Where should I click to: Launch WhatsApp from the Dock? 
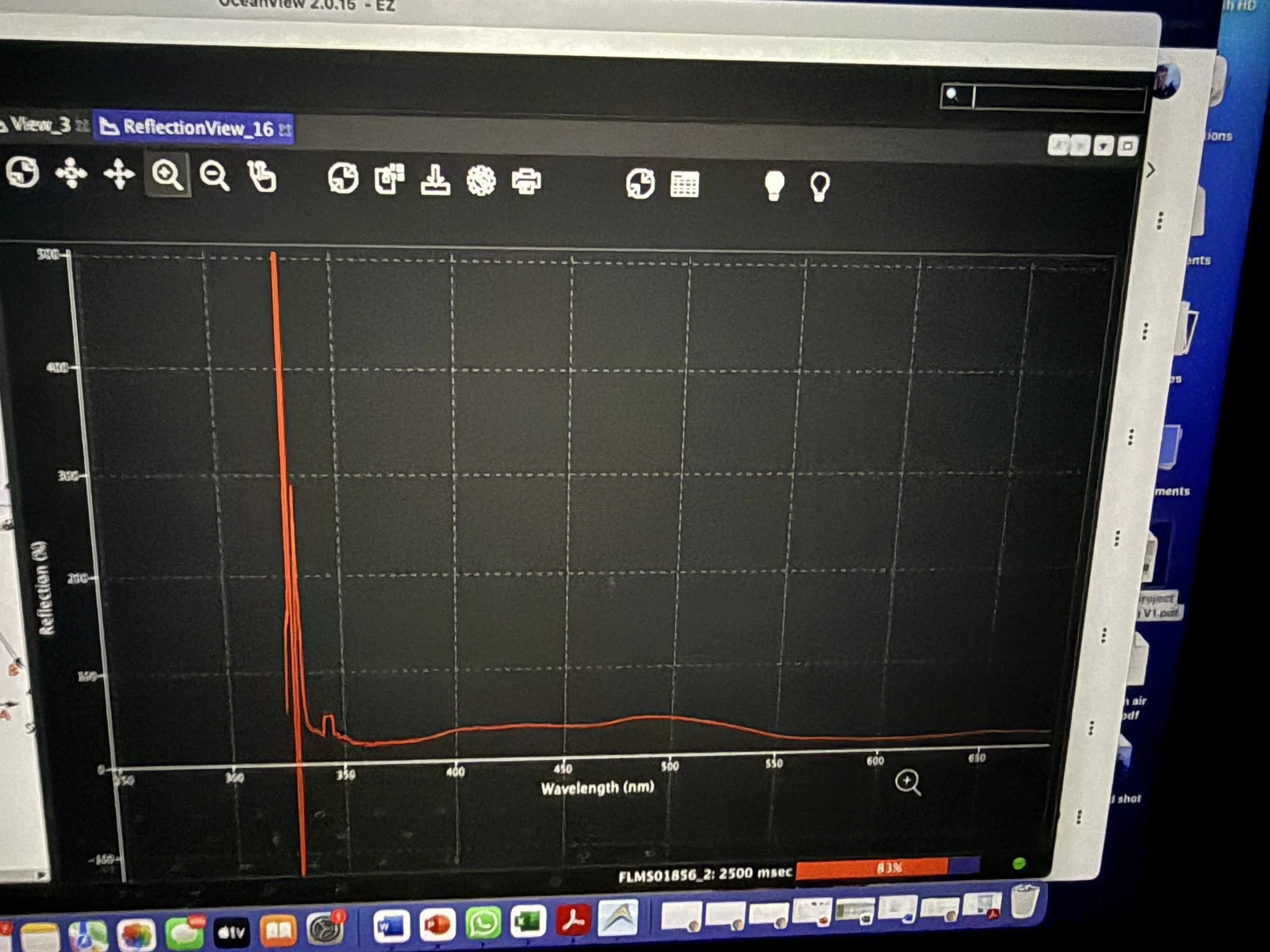[x=483, y=923]
